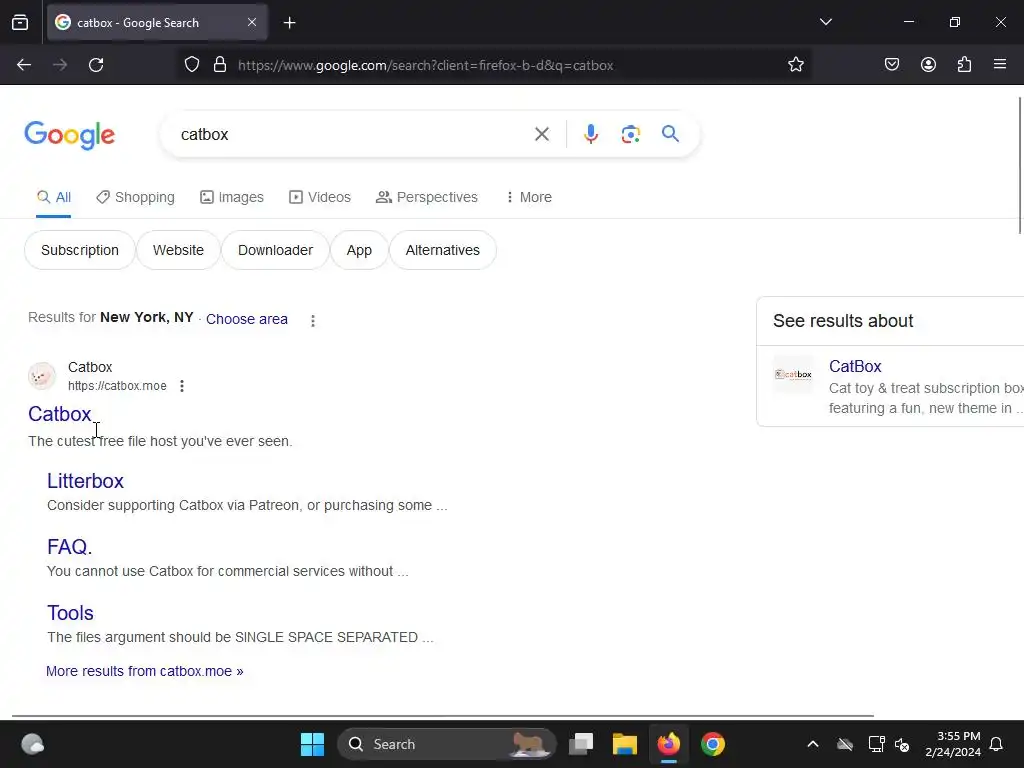Open About this result menu for catbox.moe
1024x768 pixels.
pyautogui.click(x=182, y=386)
